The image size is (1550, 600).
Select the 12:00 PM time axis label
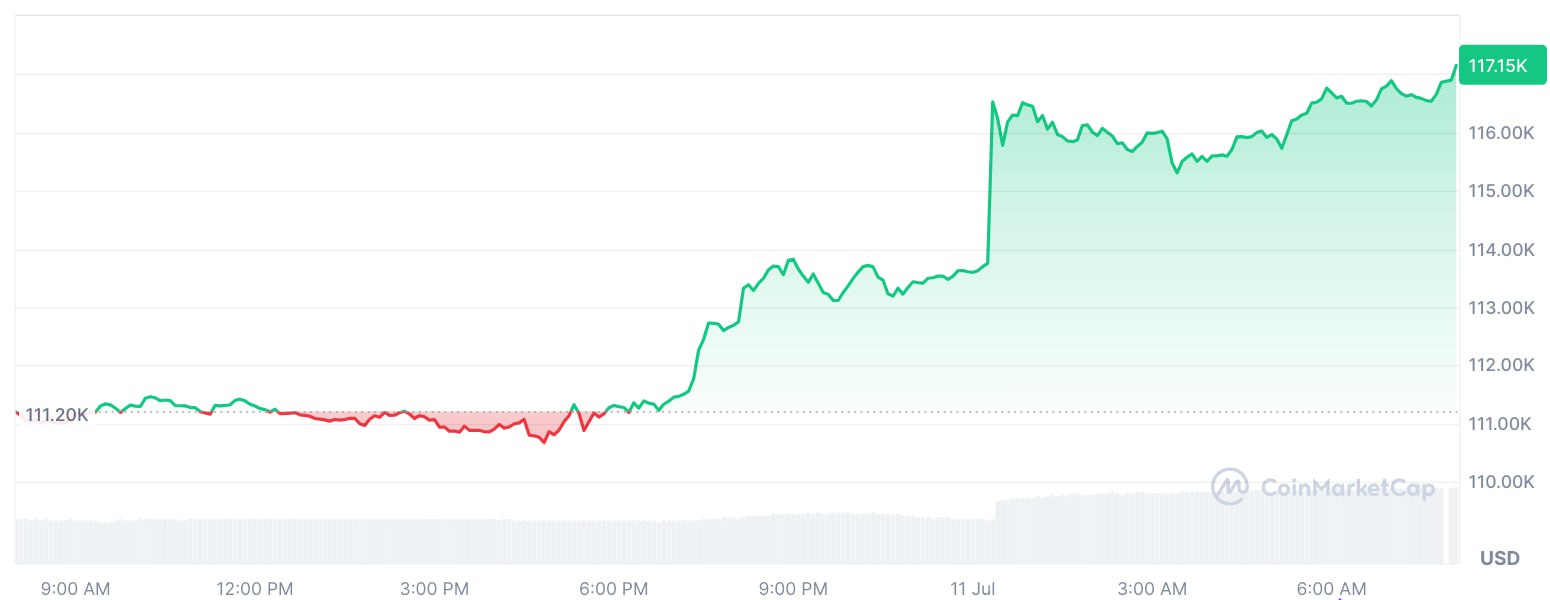(255, 589)
